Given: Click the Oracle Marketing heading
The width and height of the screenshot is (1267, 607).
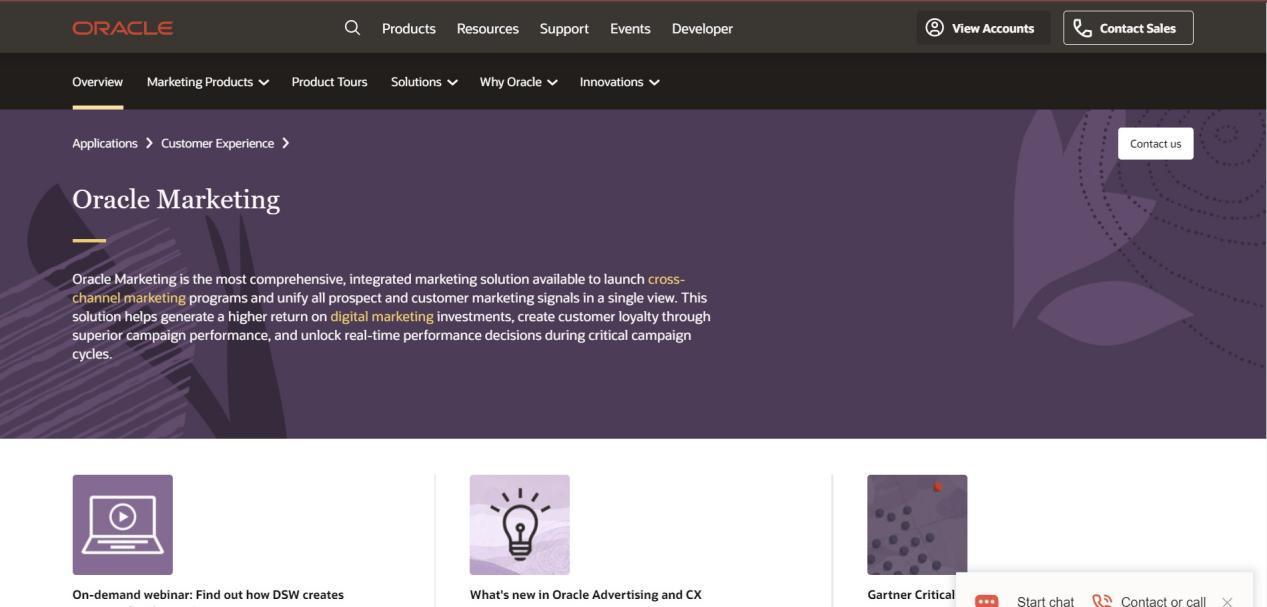Looking at the screenshot, I should click(176, 199).
